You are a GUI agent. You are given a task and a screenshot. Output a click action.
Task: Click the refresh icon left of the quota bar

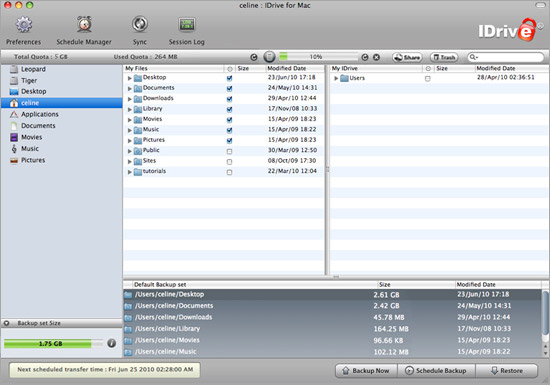tap(254, 57)
